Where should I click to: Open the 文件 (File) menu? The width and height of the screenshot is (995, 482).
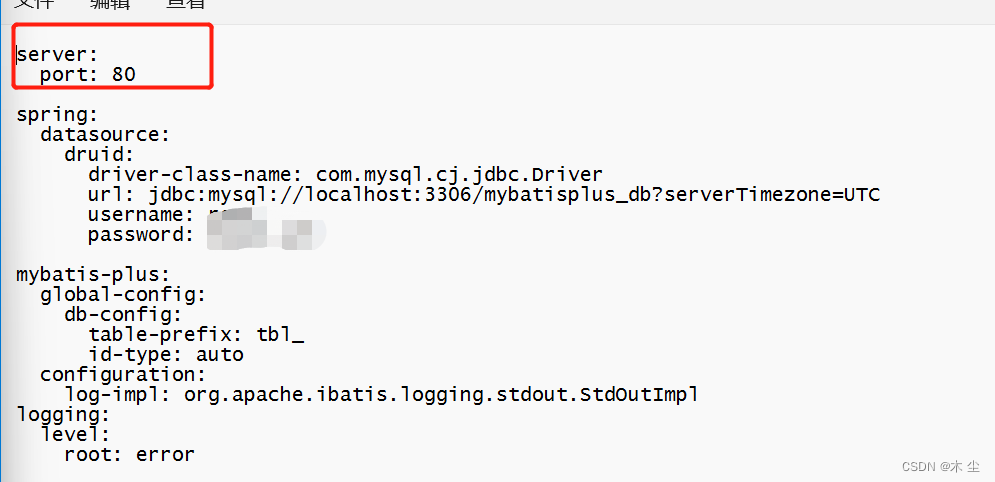(x=34, y=4)
